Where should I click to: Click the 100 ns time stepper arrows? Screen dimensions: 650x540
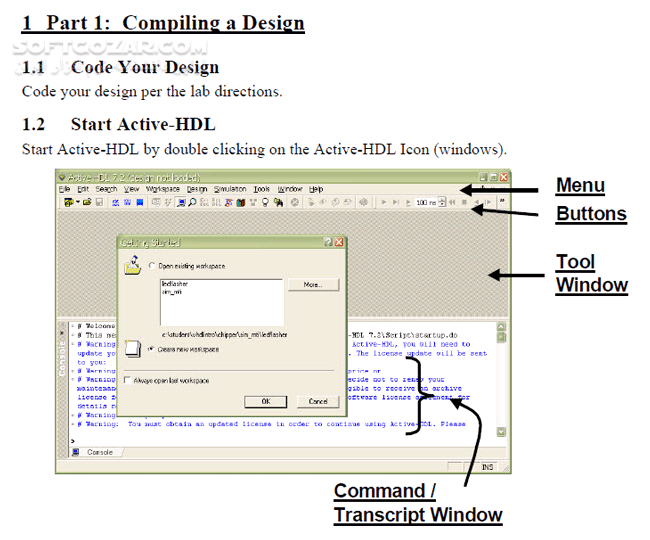click(x=443, y=202)
